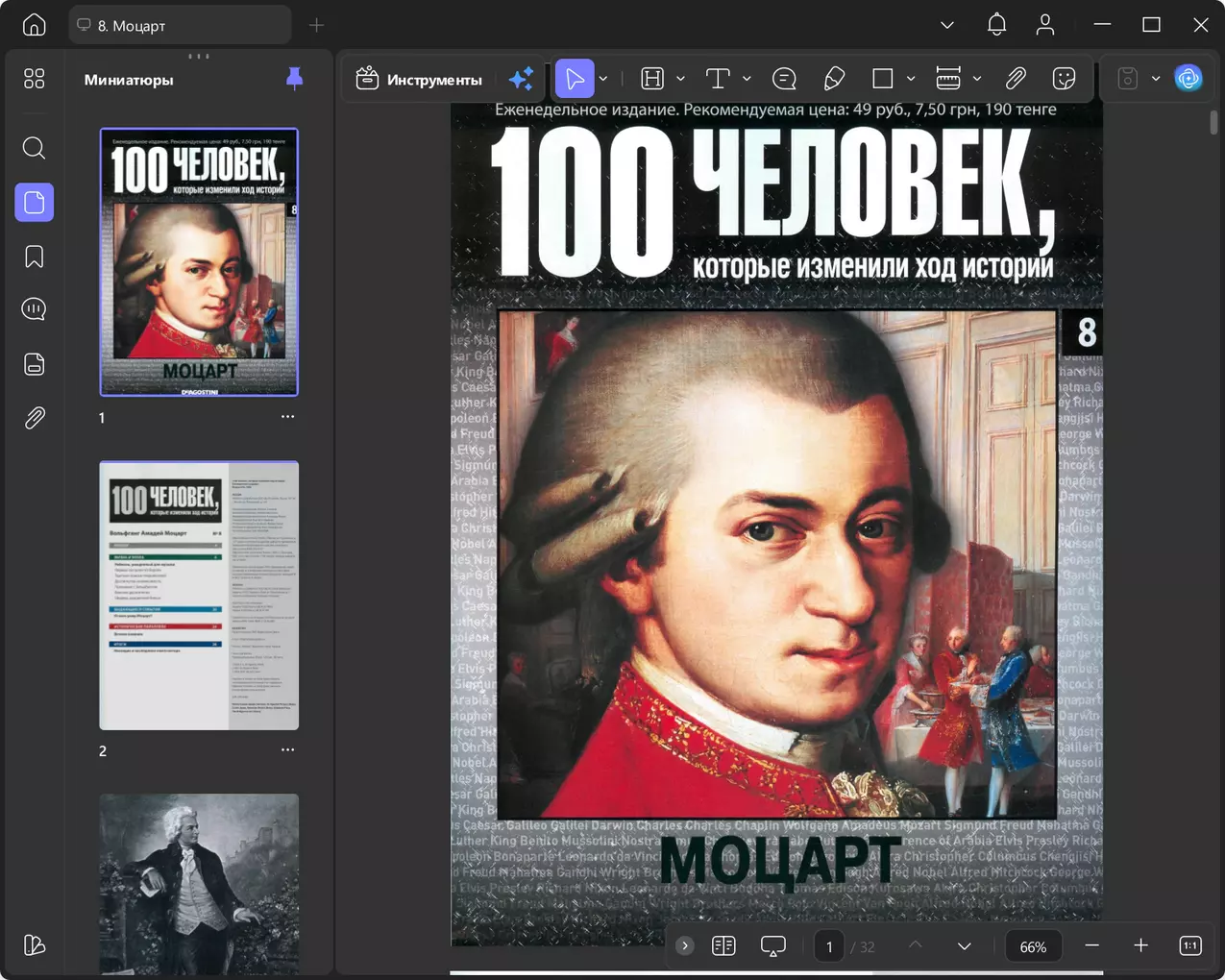Set actual size with 1:1 button
Image resolution: width=1225 pixels, height=980 pixels.
(x=1189, y=946)
